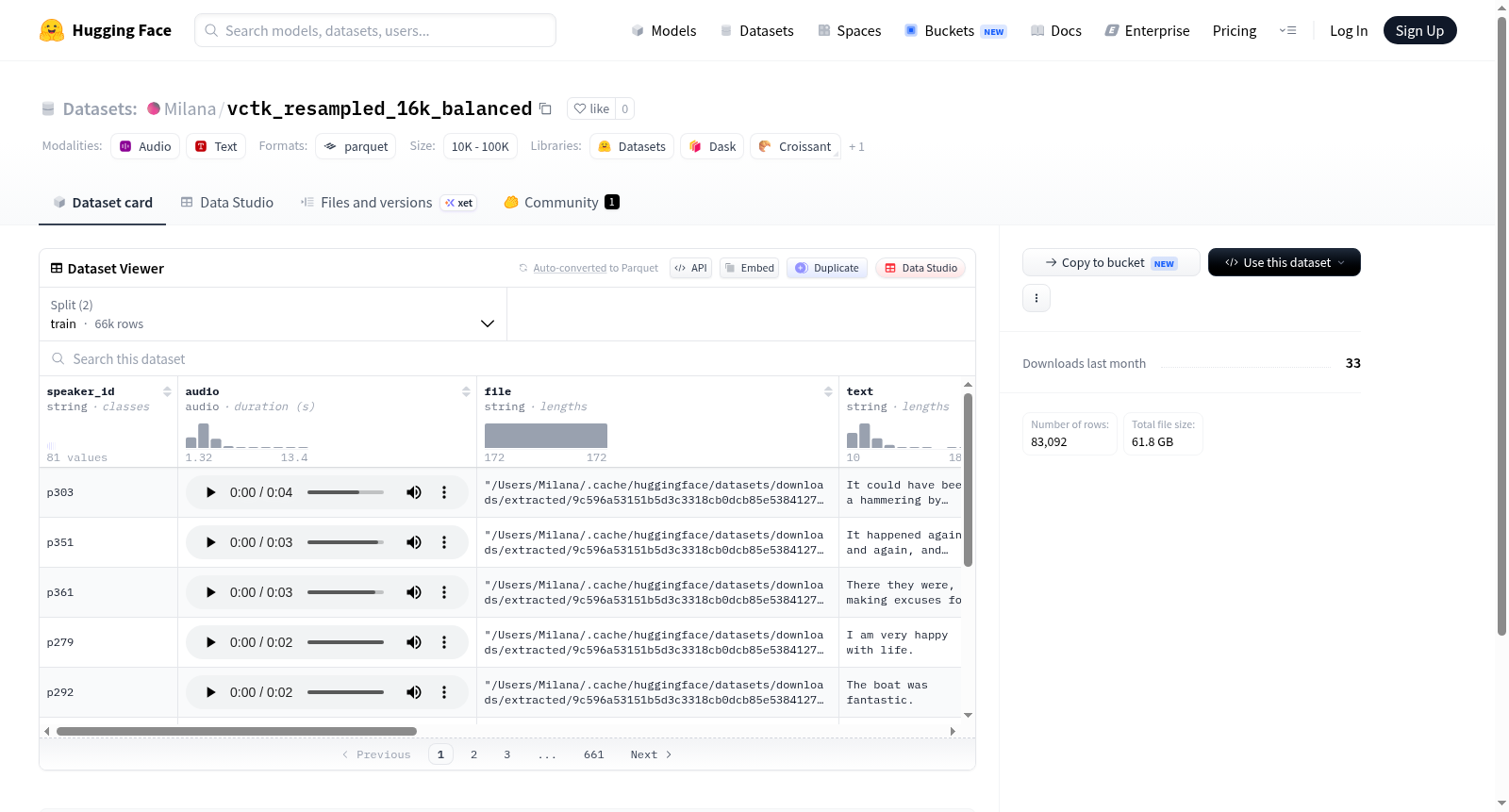
Task: Sort by the speaker_id column
Action: 167,391
